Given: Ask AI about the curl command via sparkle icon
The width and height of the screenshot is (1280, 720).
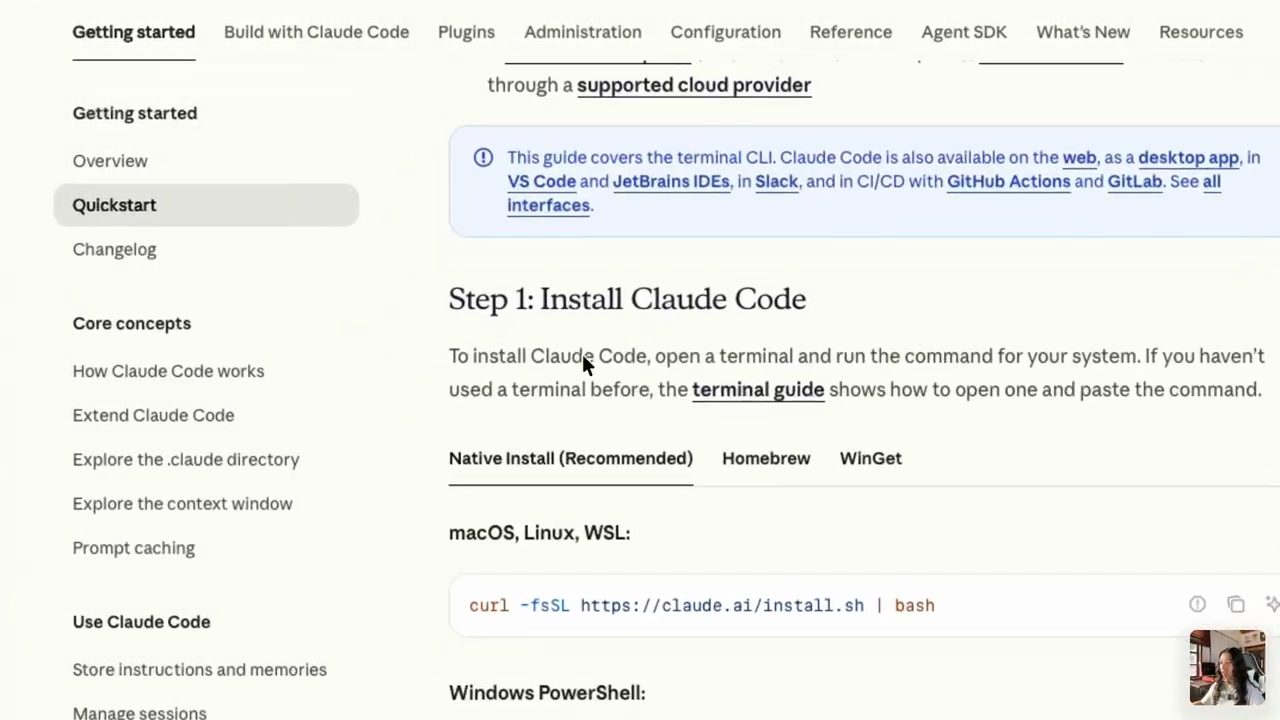Looking at the screenshot, I should [1272, 604].
